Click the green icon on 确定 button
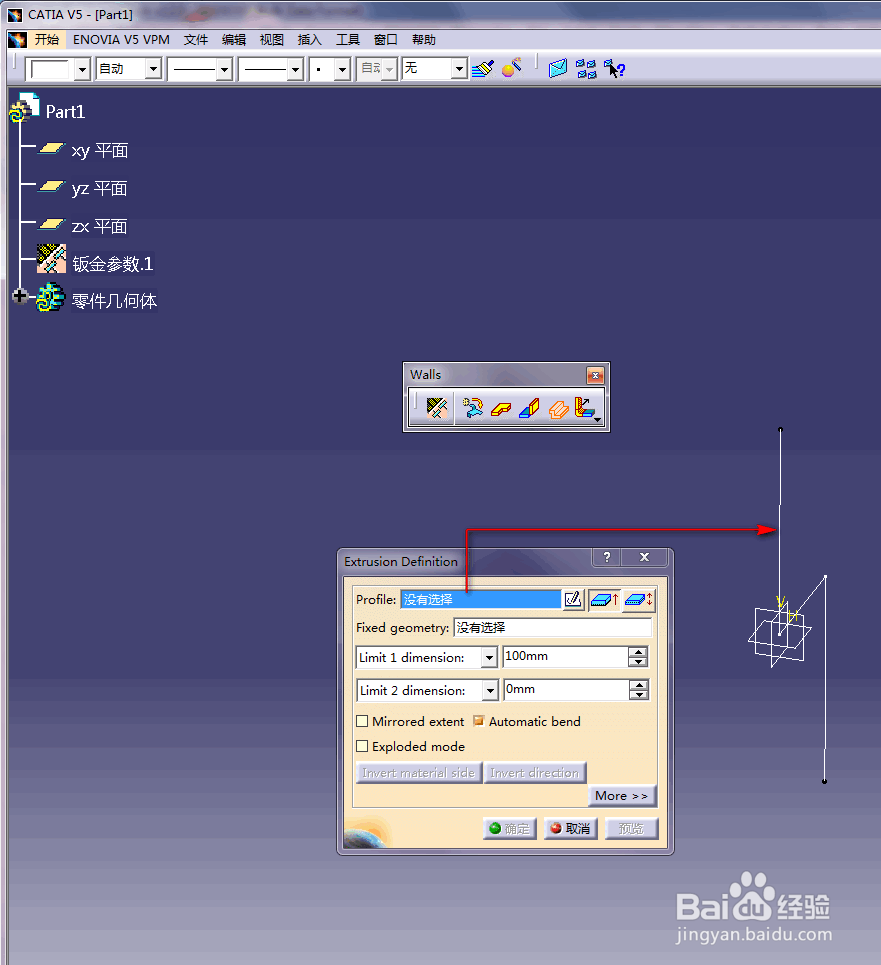The height and width of the screenshot is (965, 881). (495, 828)
